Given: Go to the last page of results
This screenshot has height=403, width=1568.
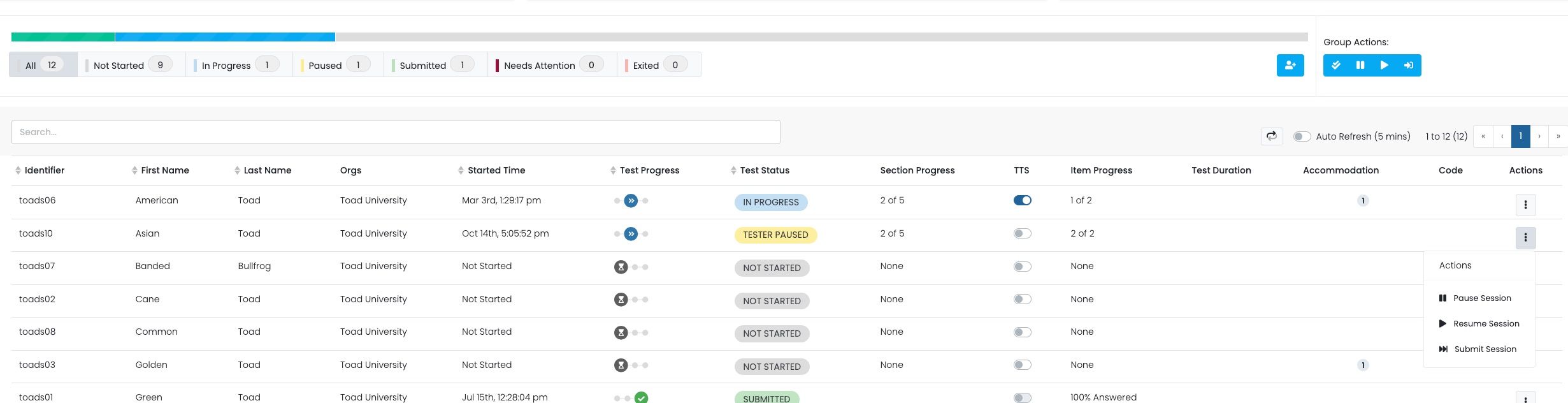Looking at the screenshot, I should coord(1558,136).
